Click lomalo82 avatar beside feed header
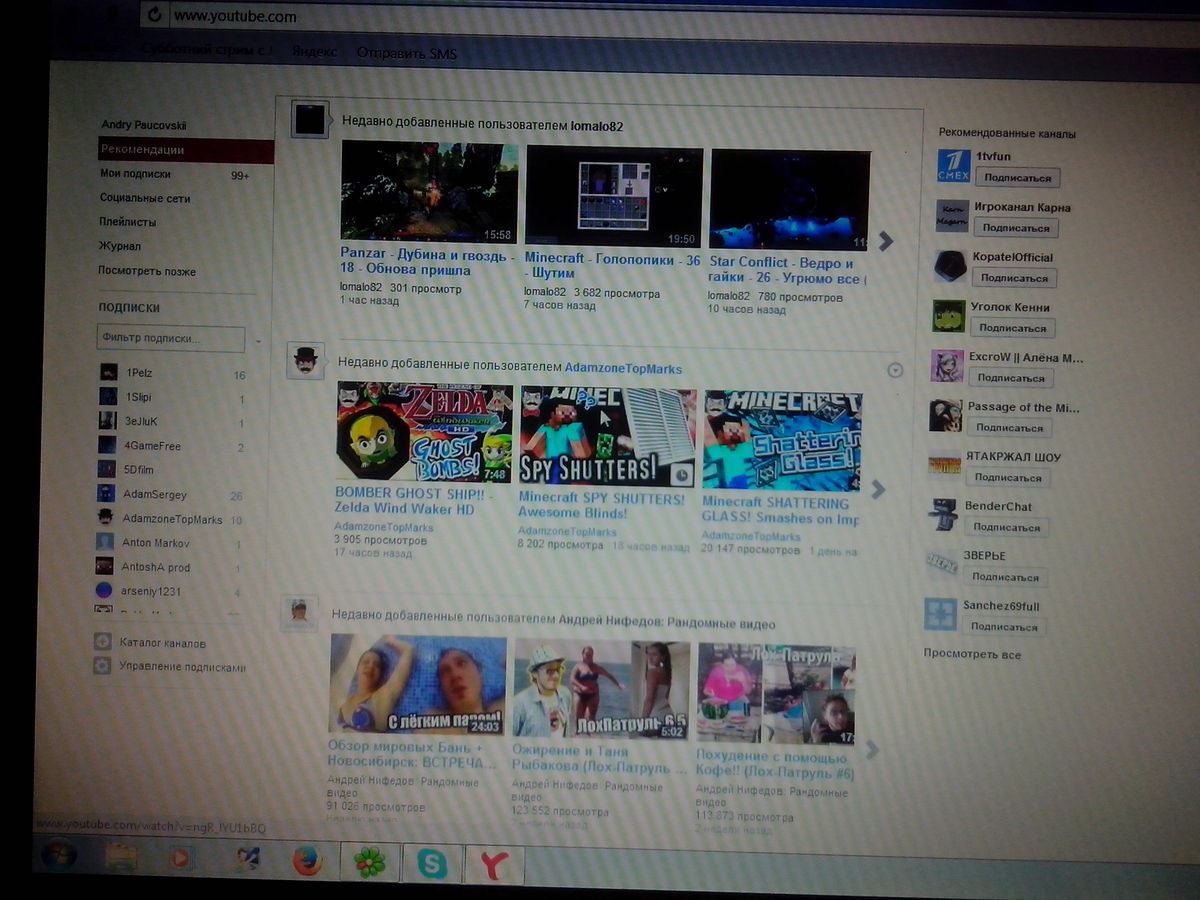The width and height of the screenshot is (1200, 900). pos(310,119)
